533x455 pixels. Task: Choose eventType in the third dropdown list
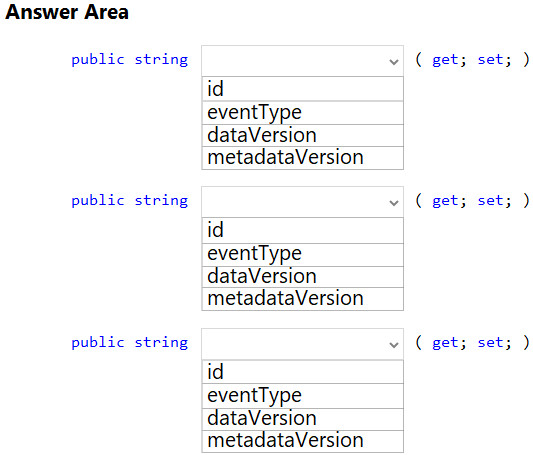point(303,396)
